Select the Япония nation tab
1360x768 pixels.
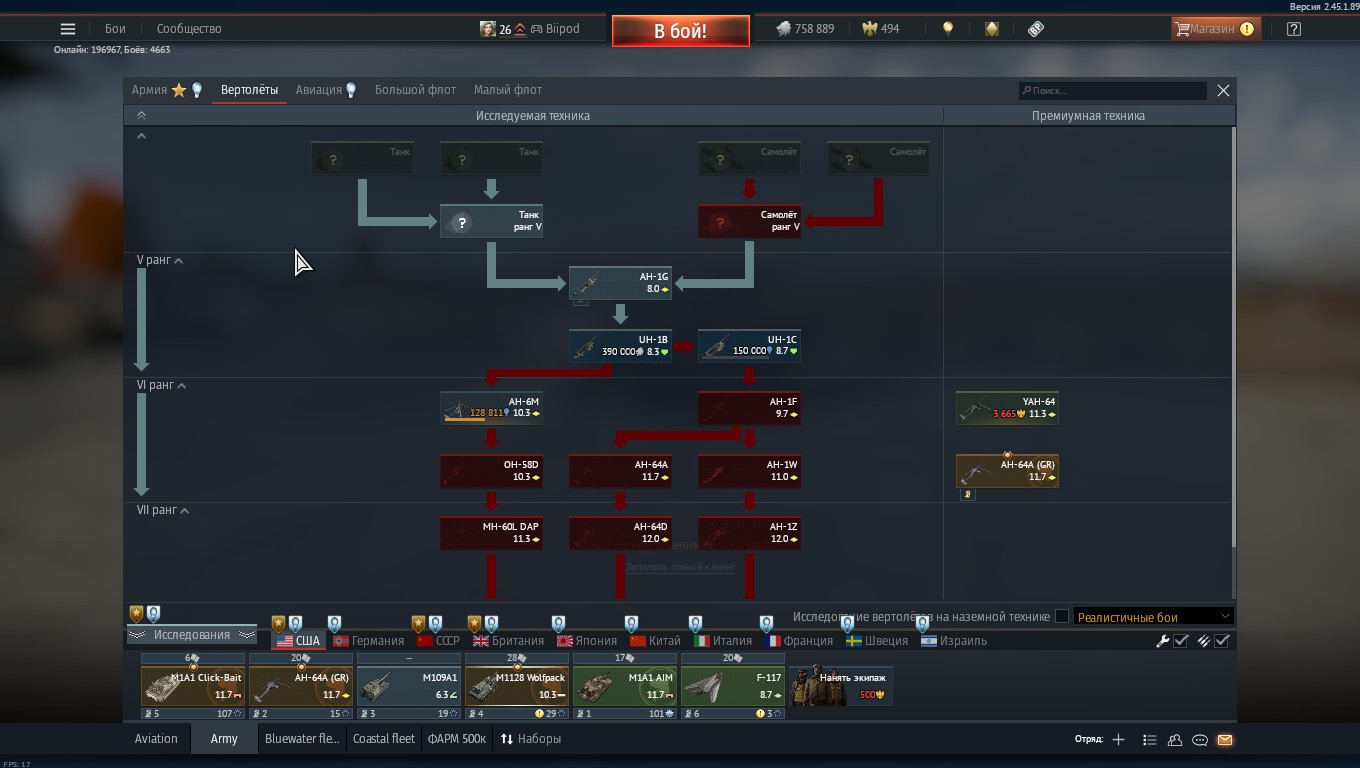point(587,641)
